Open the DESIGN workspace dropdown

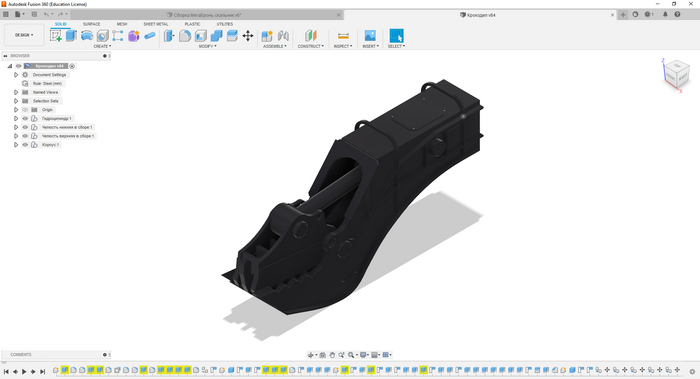24,35
